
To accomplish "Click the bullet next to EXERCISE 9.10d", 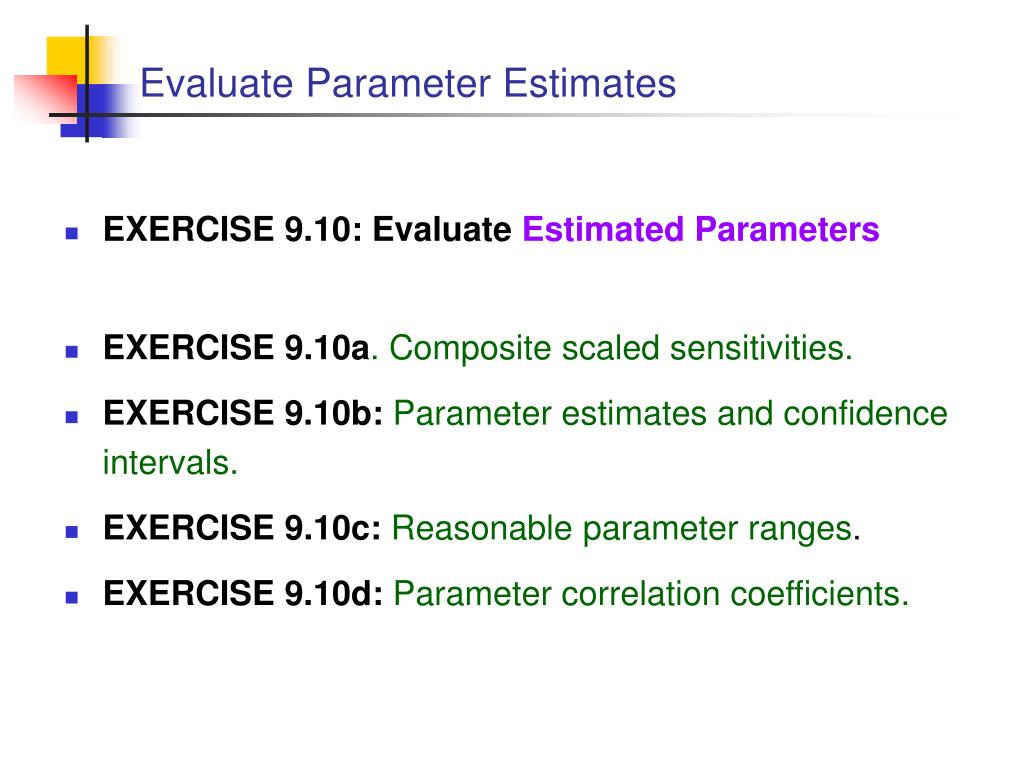I will [72, 598].
